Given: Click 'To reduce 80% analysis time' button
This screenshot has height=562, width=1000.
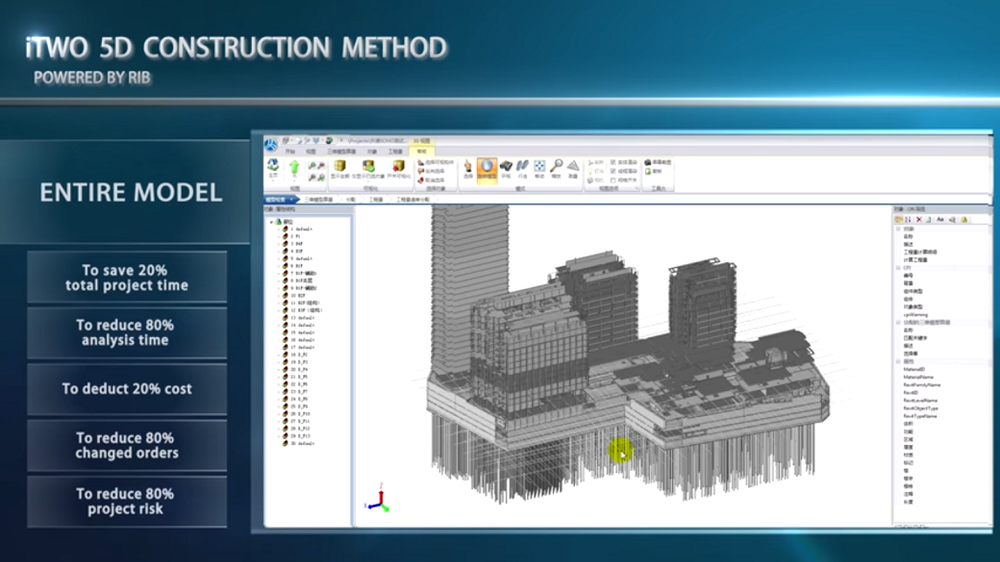Looking at the screenshot, I should coord(127,332).
